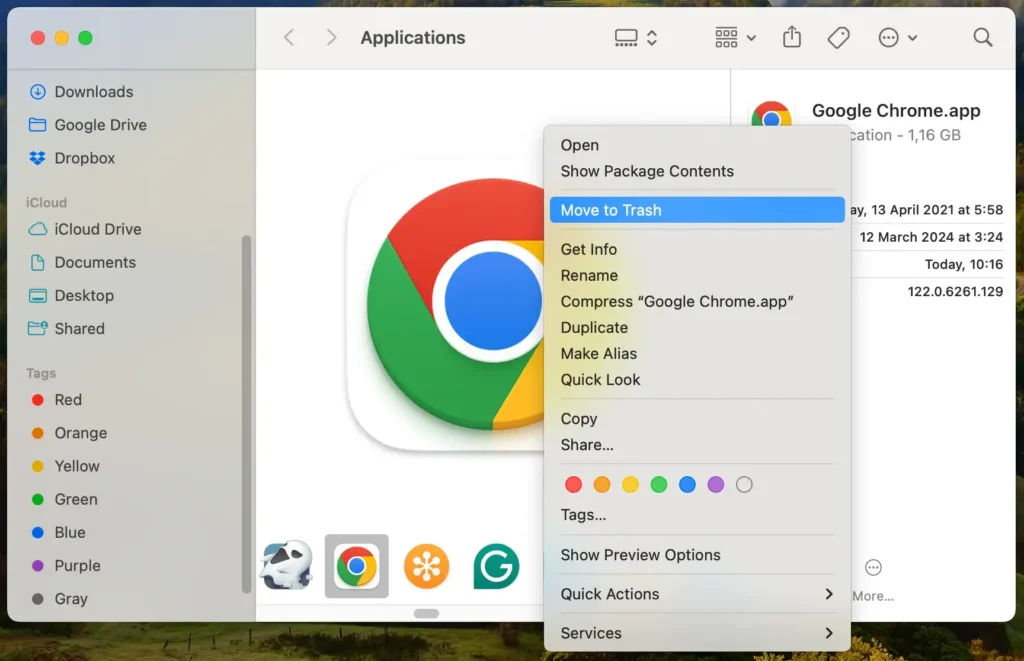The width and height of the screenshot is (1024, 661).
Task: Apply the purple tag color dot
Action: [716, 485]
